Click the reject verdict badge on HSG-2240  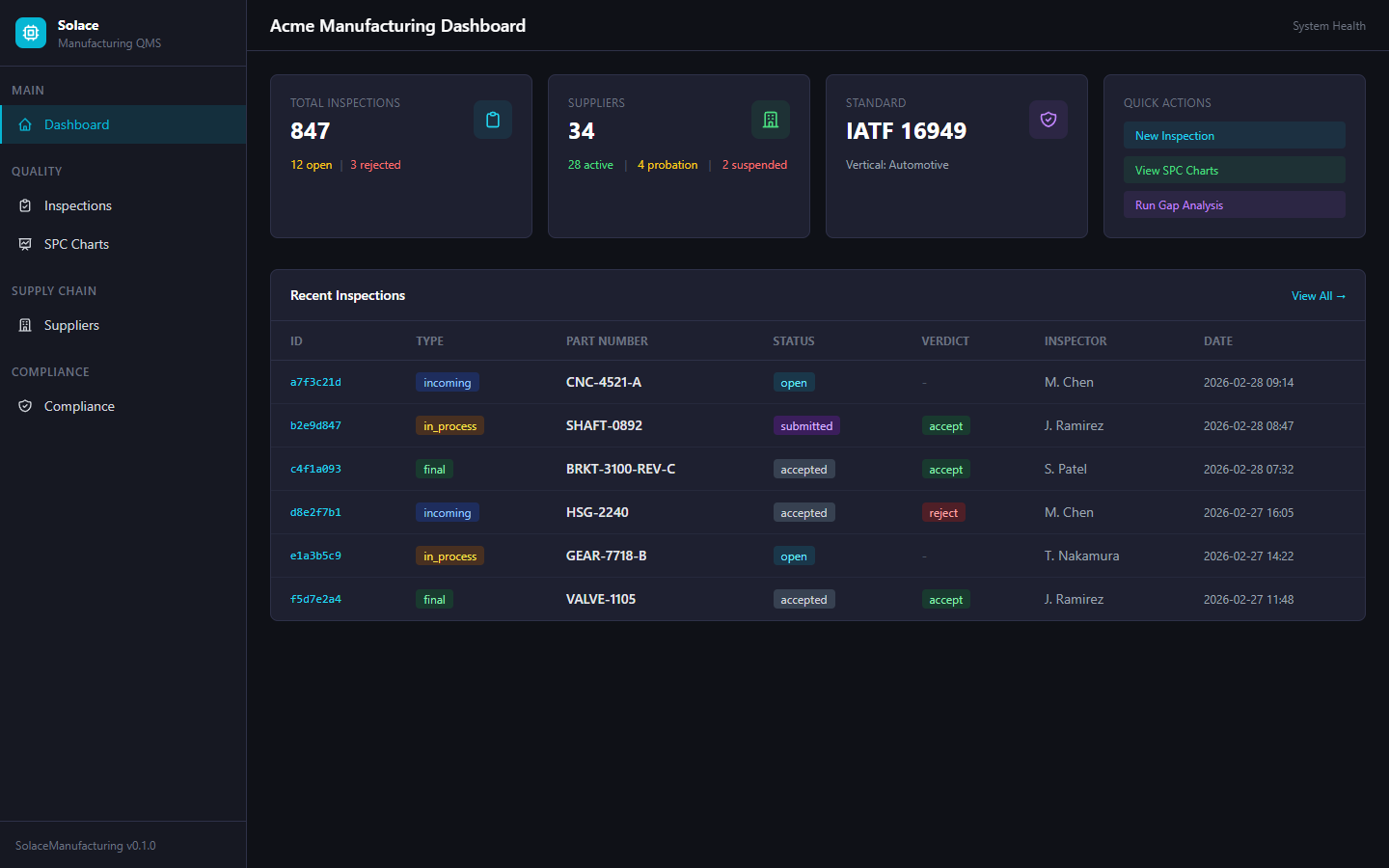[943, 512]
